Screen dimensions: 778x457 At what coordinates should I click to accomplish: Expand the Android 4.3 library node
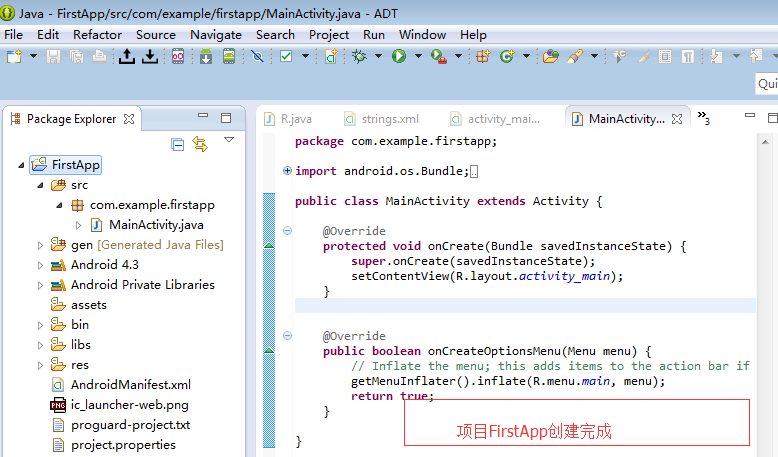41,265
